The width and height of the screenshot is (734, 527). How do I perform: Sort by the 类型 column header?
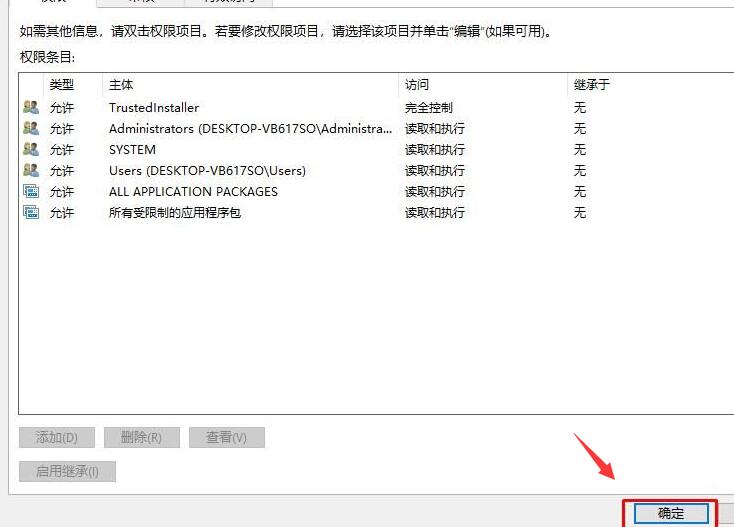click(x=73, y=85)
